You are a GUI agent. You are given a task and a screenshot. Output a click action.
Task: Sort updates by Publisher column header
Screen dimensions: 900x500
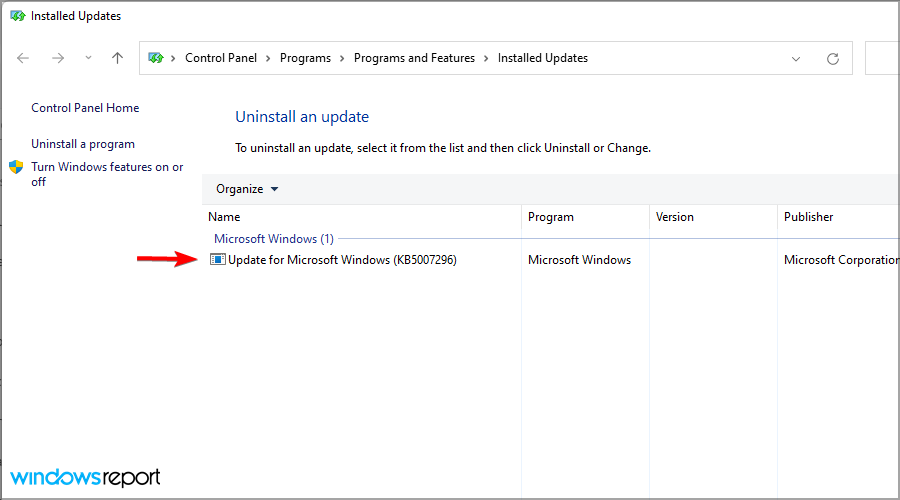808,217
